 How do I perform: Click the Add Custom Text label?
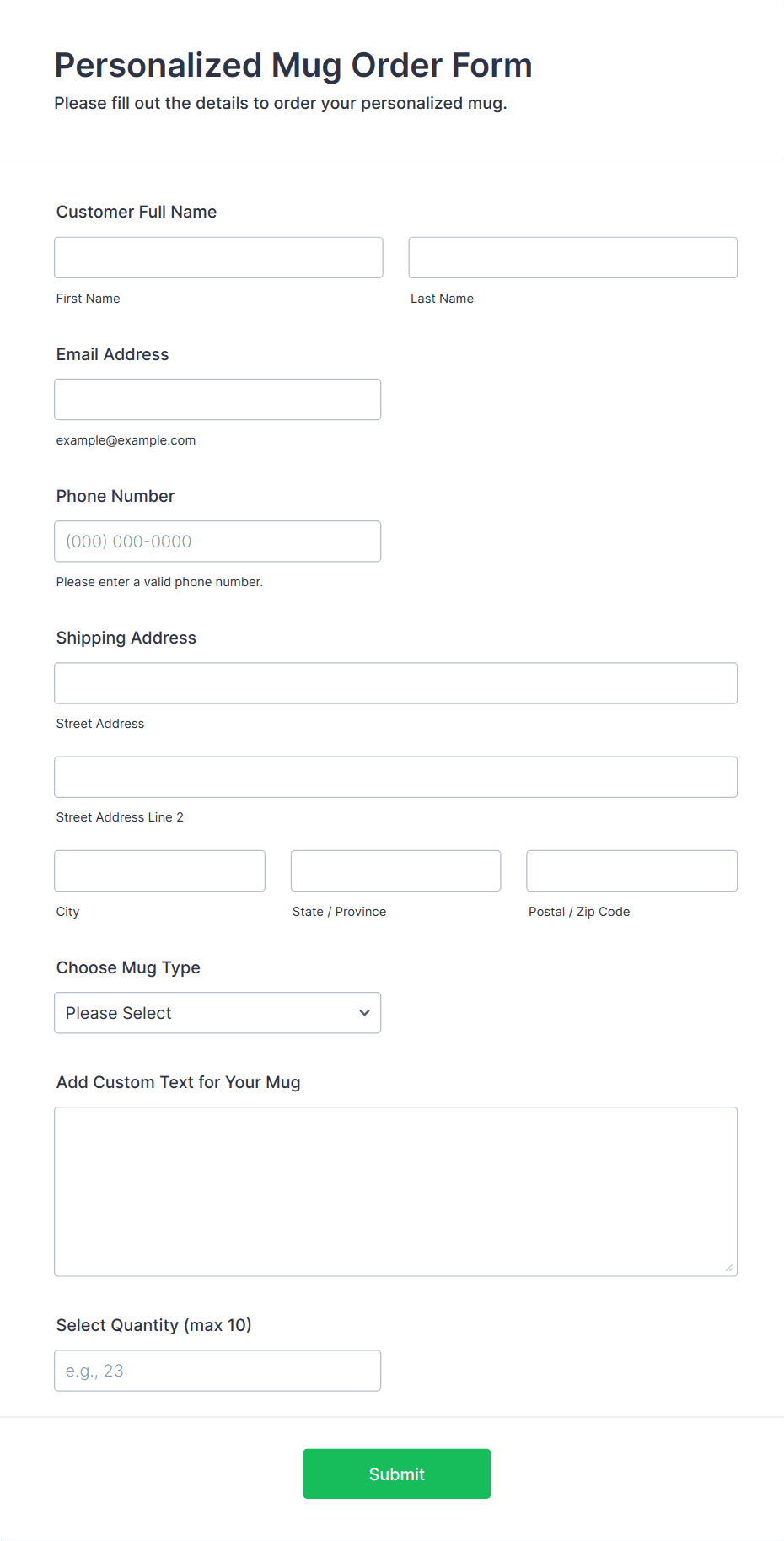click(x=178, y=1082)
